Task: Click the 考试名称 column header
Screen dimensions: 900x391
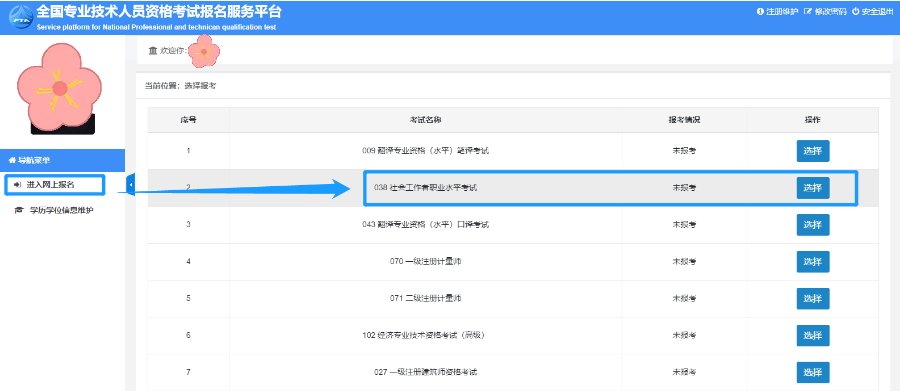Action: click(425, 120)
